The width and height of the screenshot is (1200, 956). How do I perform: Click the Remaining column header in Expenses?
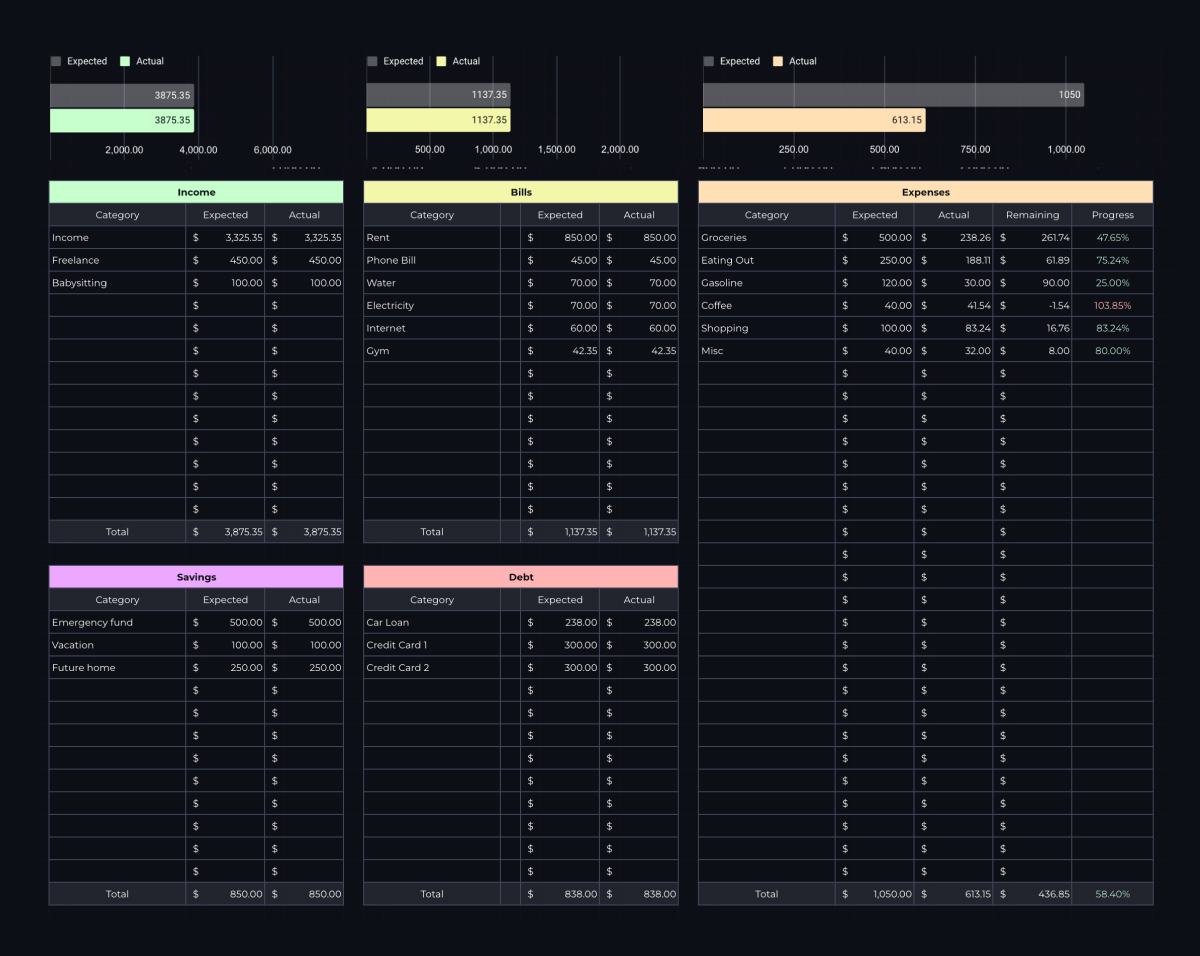1032,215
